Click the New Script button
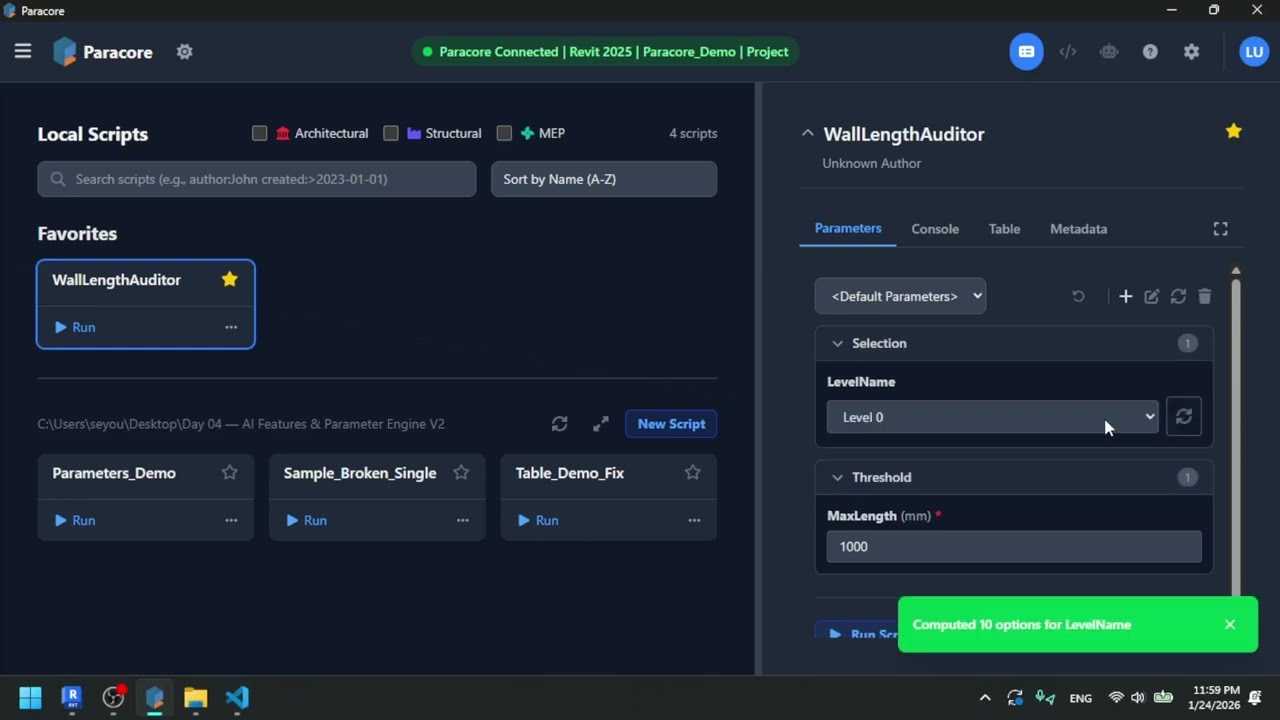The width and height of the screenshot is (1280, 720). point(671,424)
